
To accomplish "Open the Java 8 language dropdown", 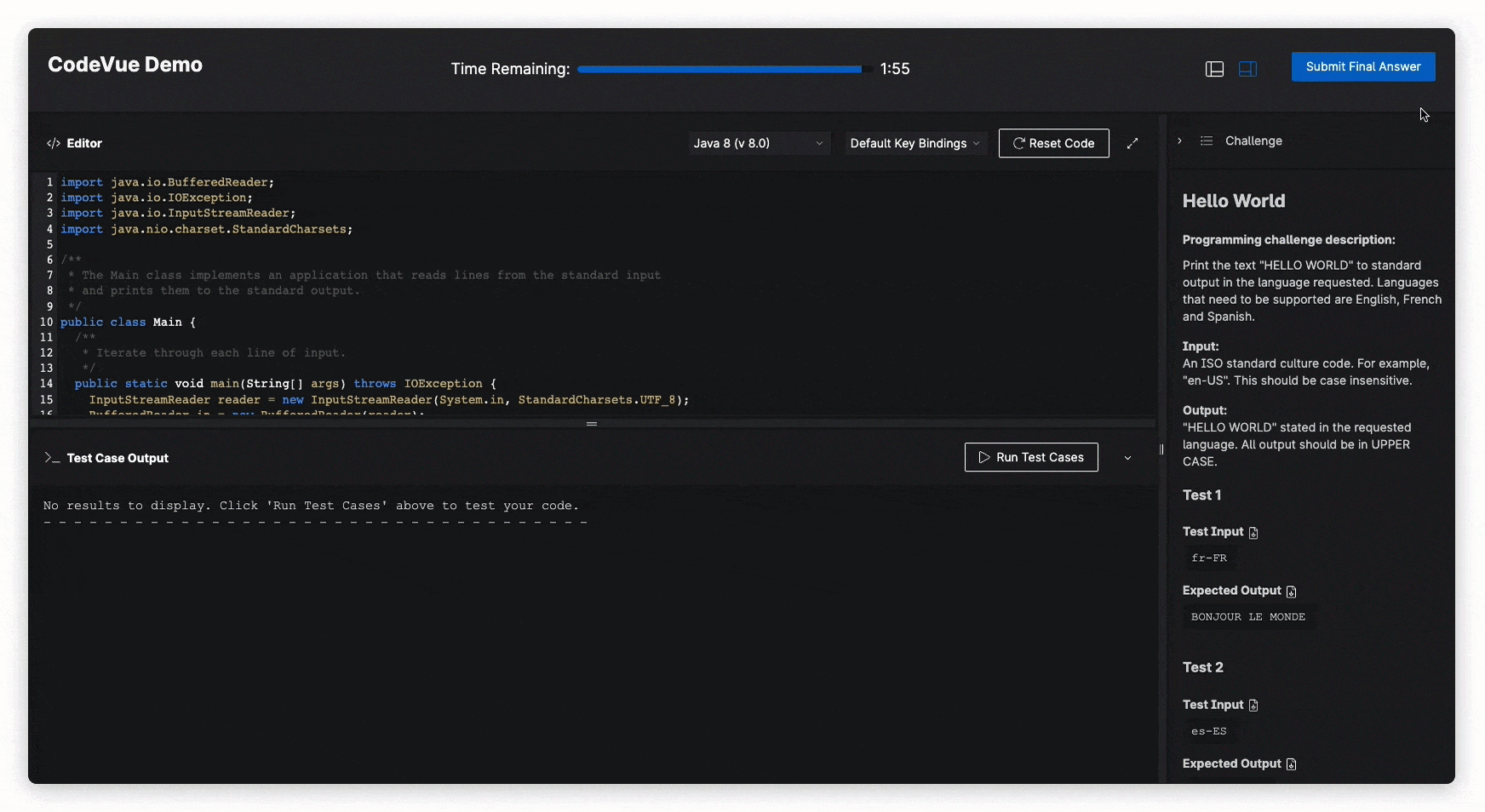I will pyautogui.click(x=758, y=143).
